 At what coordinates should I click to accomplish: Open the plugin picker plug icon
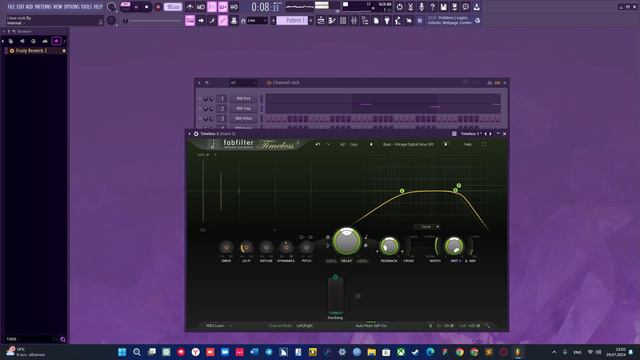pos(387,20)
